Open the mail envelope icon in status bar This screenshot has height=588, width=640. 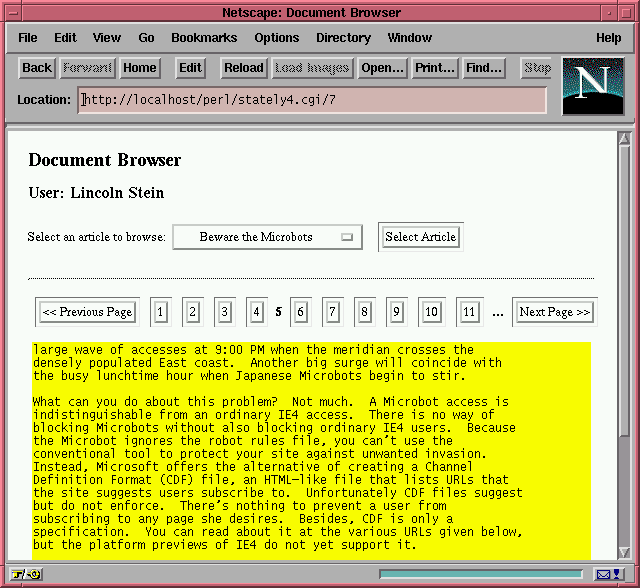tap(604, 574)
